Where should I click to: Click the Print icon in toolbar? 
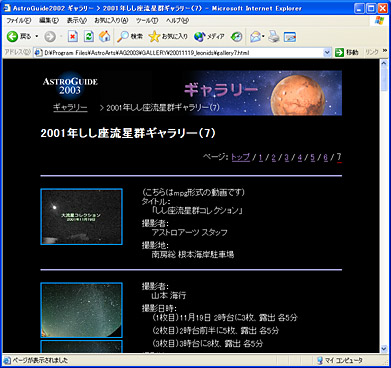coord(274,36)
